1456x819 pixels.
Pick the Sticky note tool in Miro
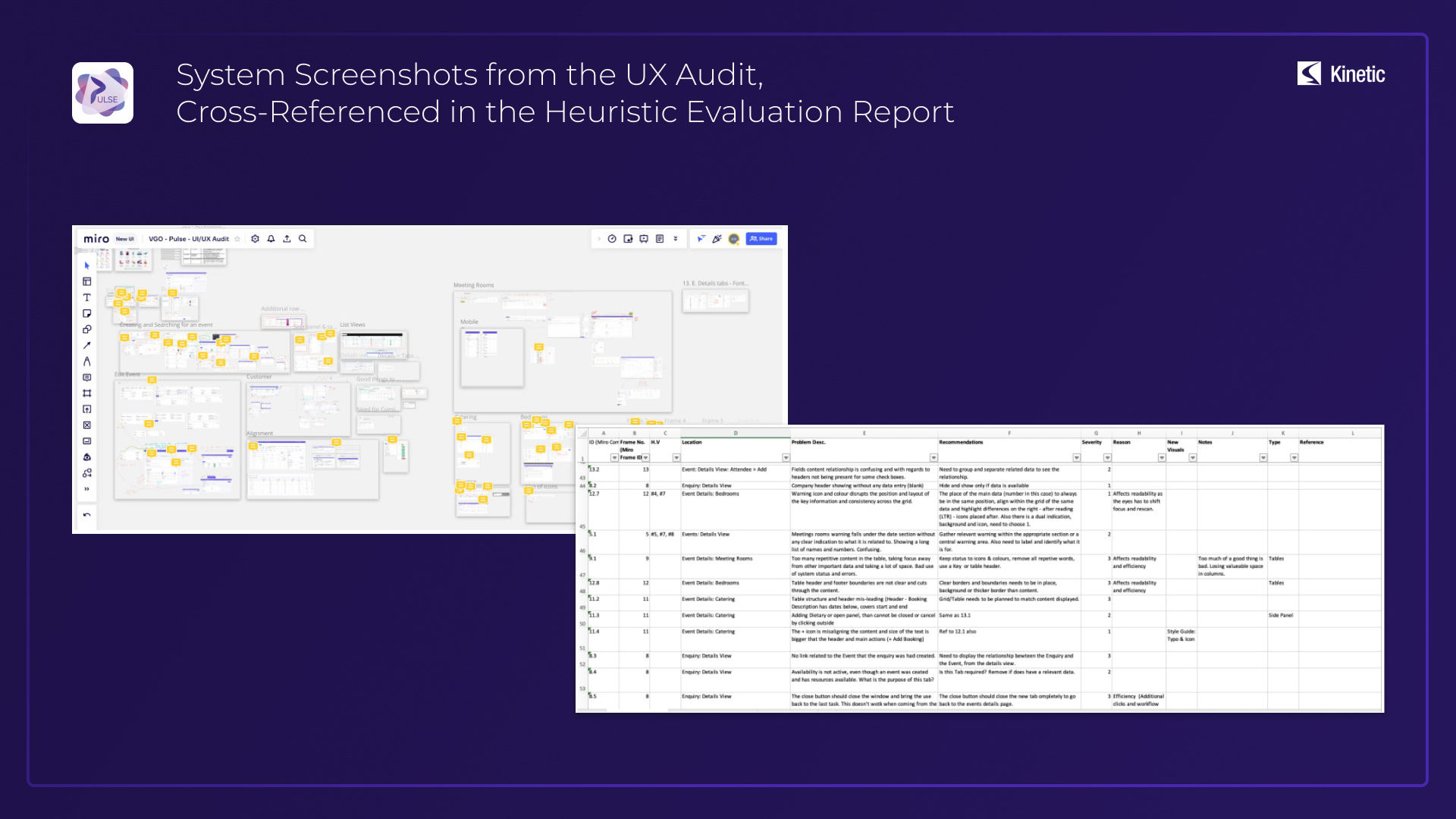point(87,313)
